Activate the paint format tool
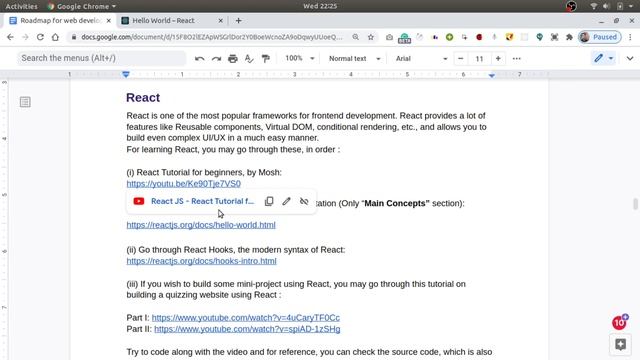640x360 pixels. [266, 59]
